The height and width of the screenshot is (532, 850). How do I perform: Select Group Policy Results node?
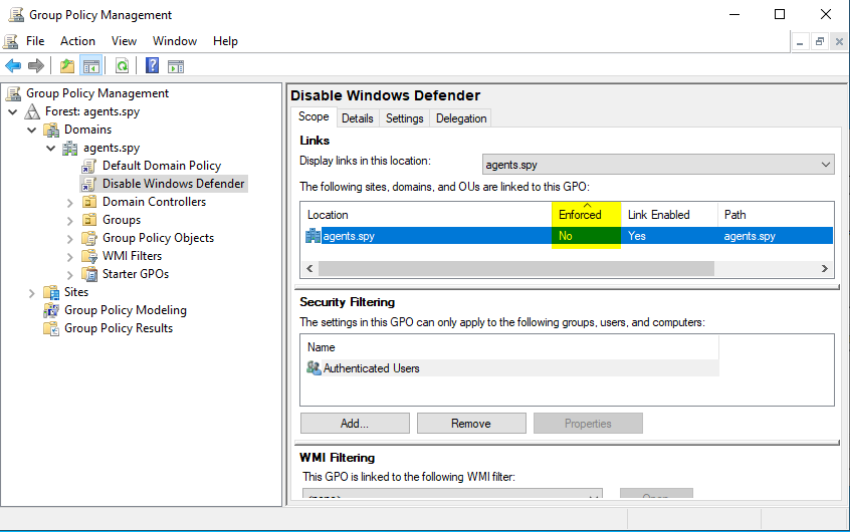click(x=118, y=328)
